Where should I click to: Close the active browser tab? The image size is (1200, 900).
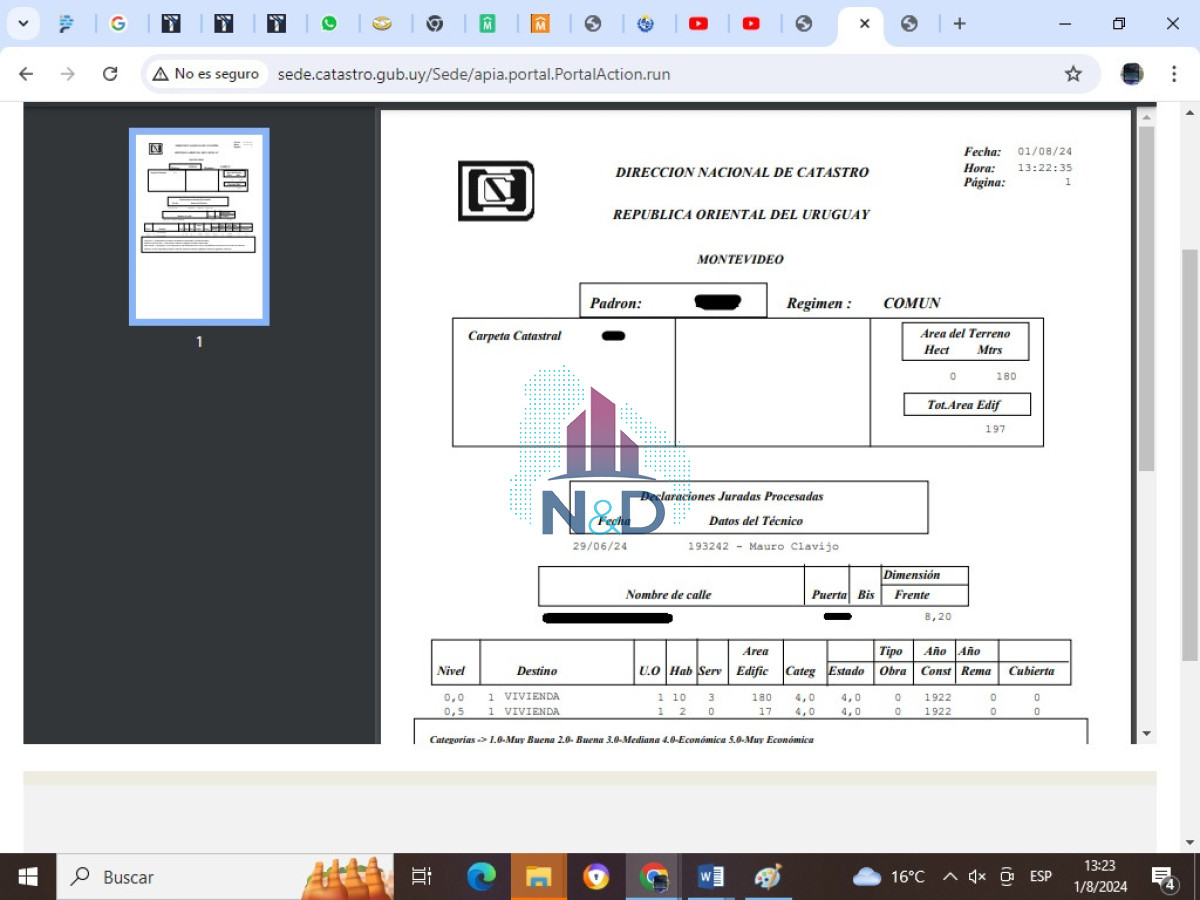864,23
